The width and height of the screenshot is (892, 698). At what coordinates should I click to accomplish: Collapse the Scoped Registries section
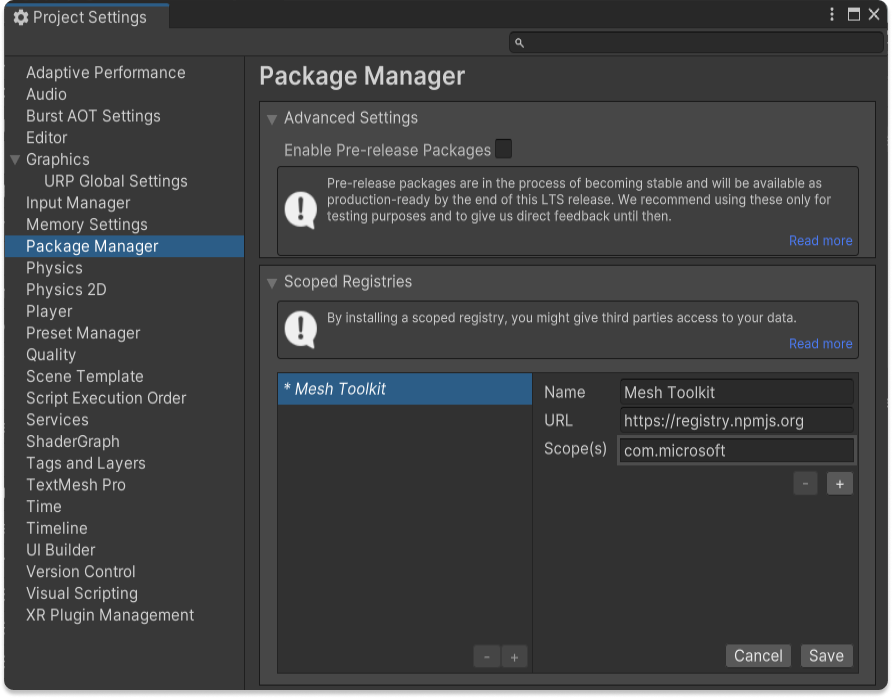[271, 283]
